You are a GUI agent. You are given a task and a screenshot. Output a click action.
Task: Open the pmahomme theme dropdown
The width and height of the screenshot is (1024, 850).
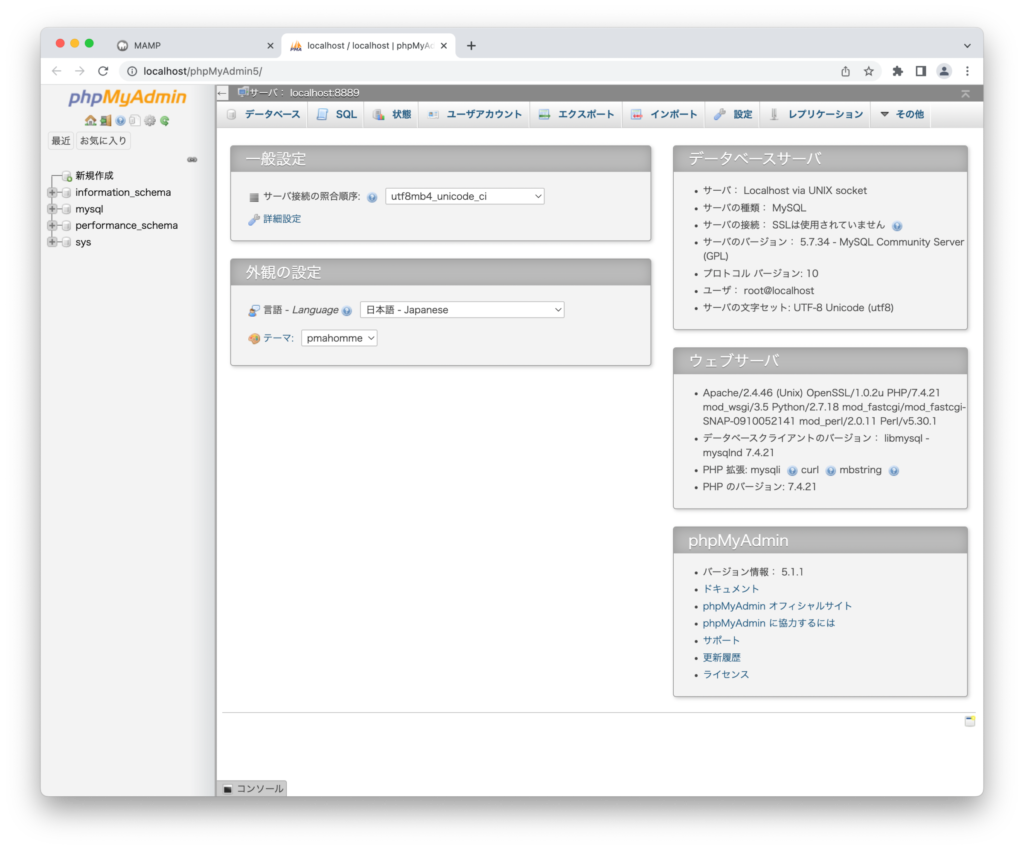339,338
